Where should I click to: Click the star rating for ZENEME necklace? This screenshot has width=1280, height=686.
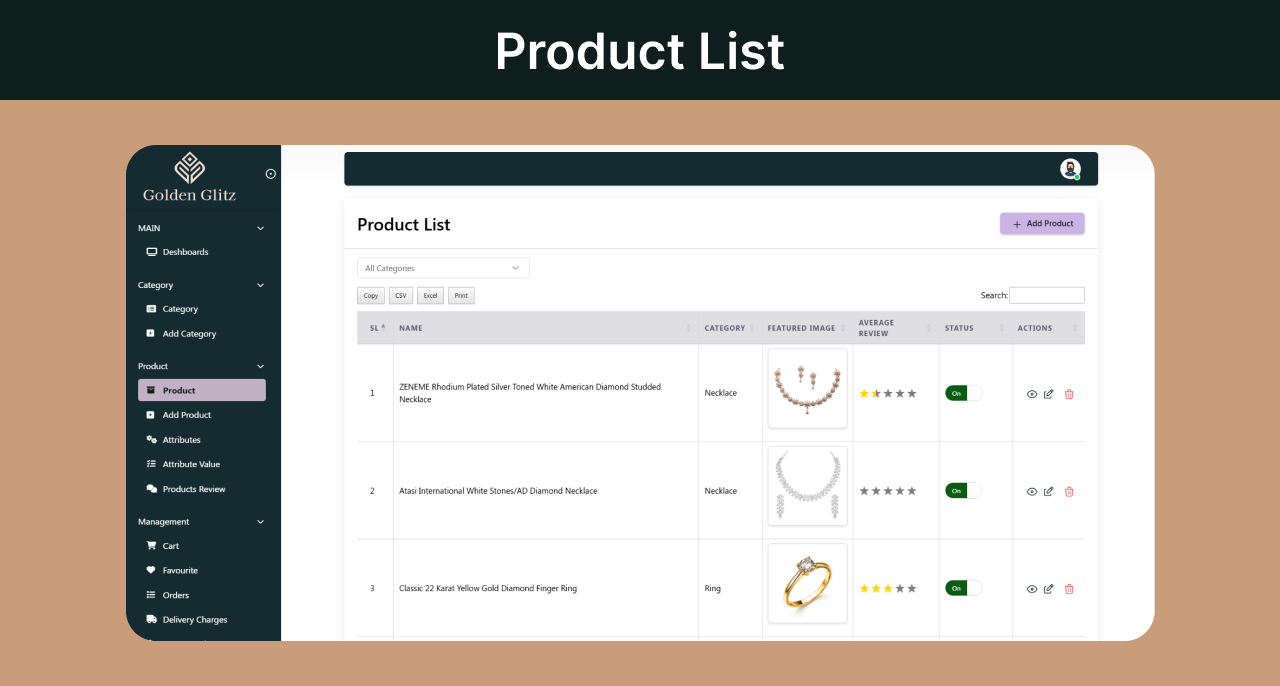(888, 394)
